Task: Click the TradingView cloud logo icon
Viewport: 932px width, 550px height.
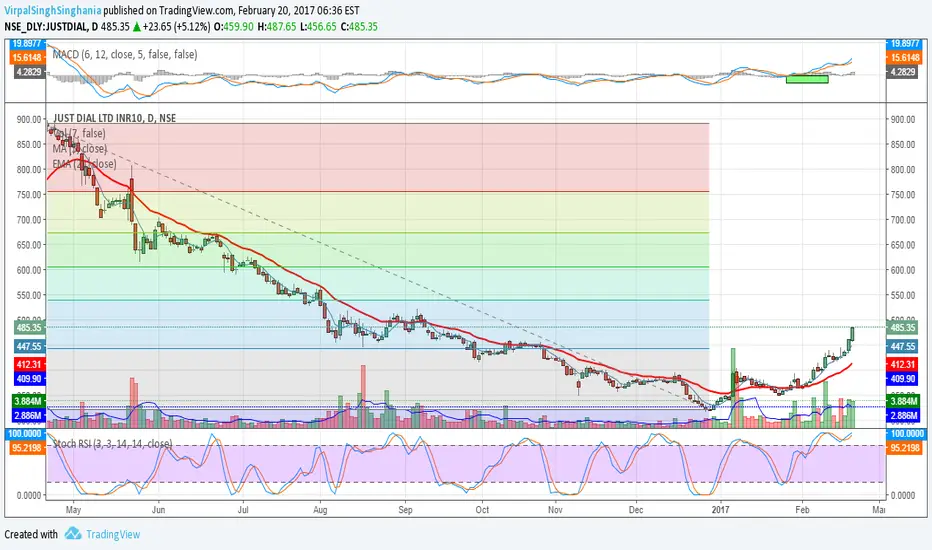Action: (73, 533)
